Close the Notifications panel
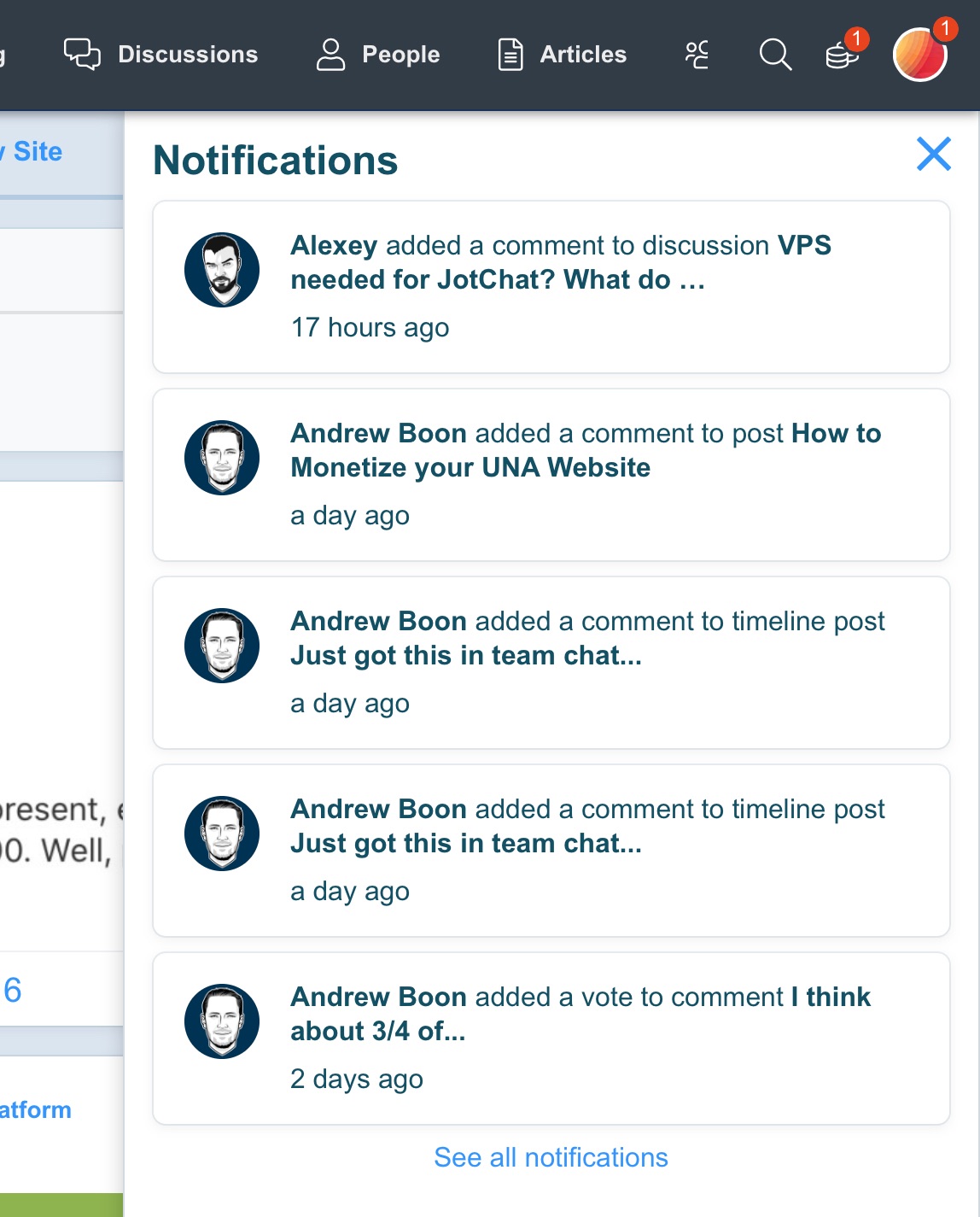Screen dimensions: 980x1217 pyautogui.click(x=933, y=155)
